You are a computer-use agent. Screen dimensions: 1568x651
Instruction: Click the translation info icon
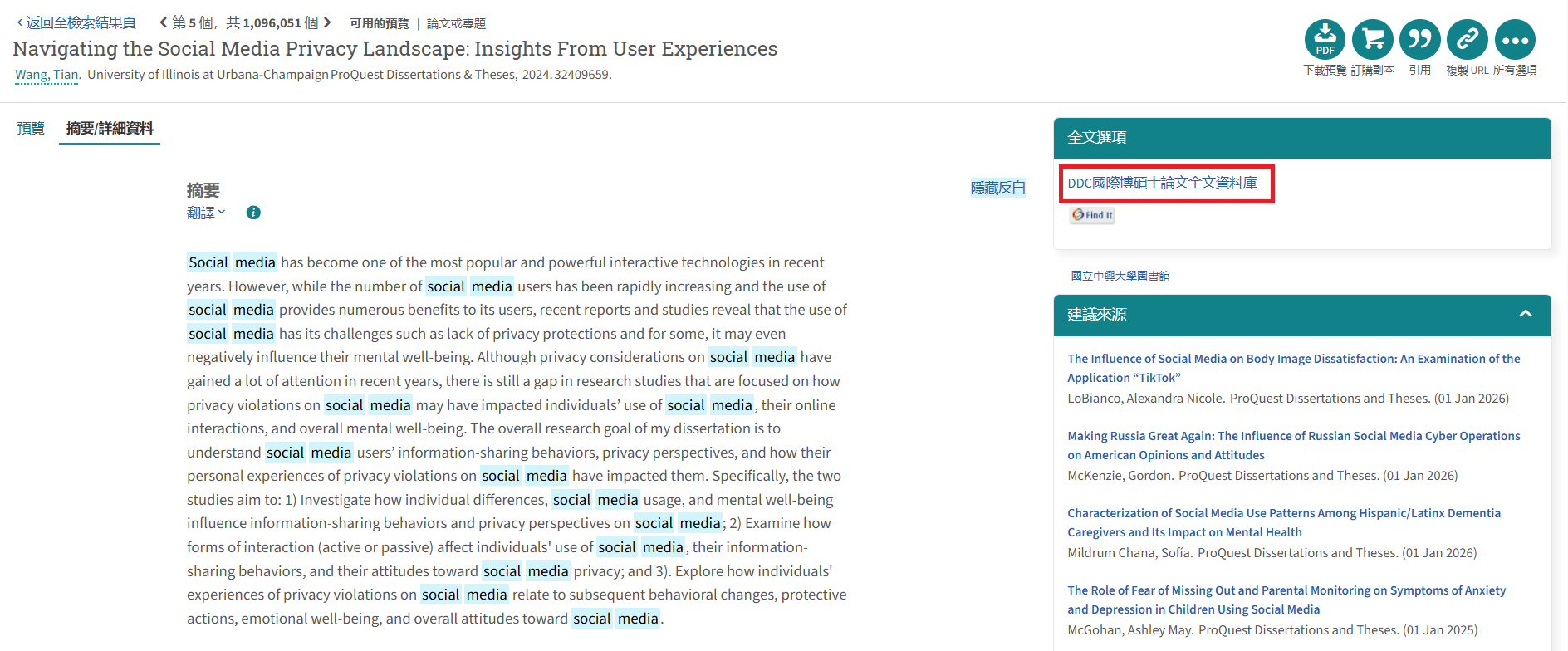pyautogui.click(x=253, y=213)
